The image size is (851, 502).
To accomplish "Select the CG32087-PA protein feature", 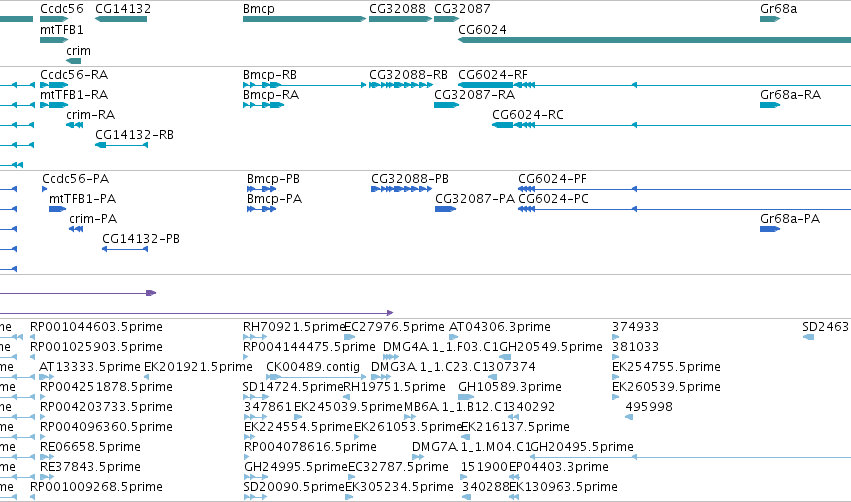I will point(445,209).
